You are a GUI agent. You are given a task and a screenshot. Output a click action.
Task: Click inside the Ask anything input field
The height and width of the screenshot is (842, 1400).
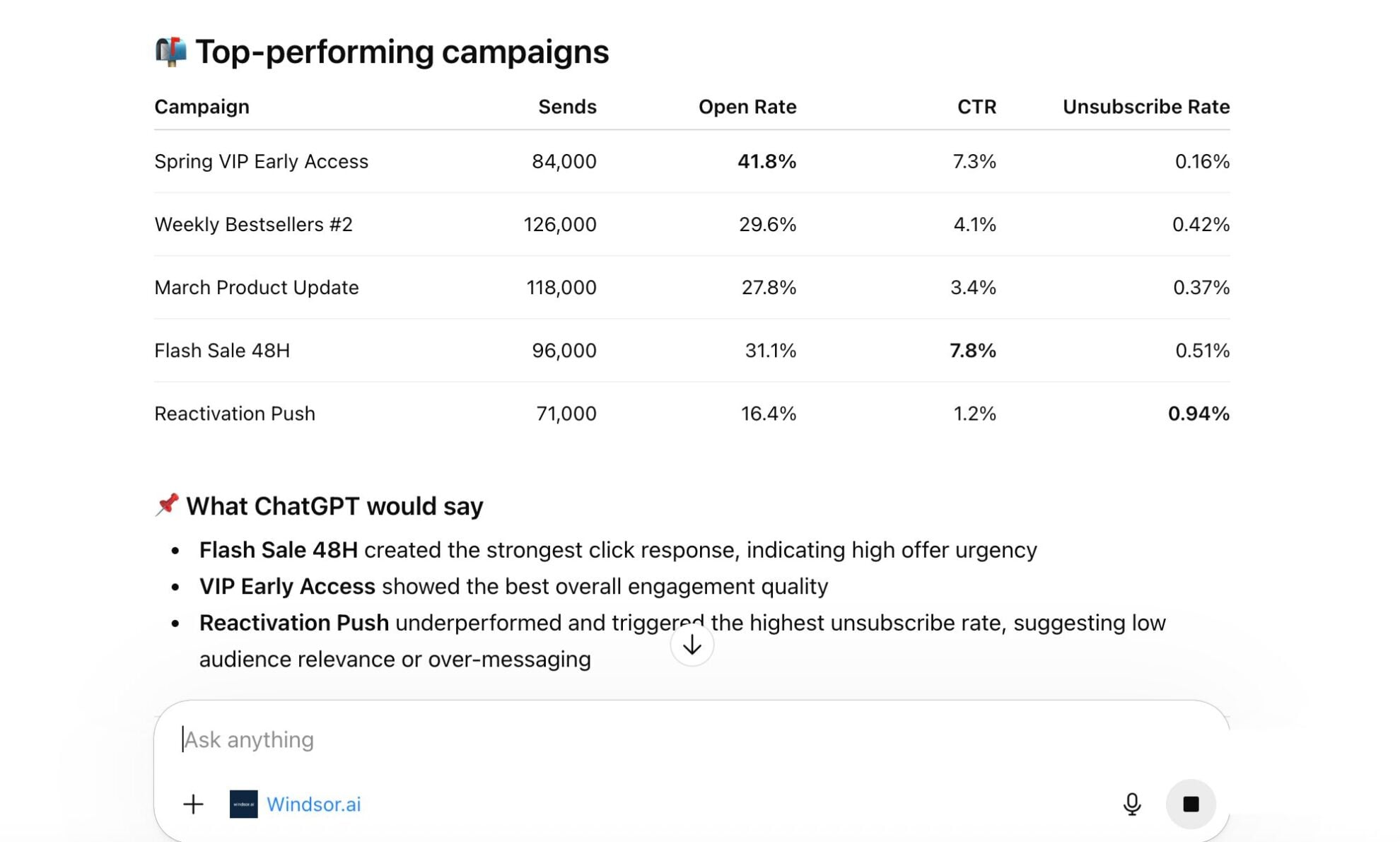point(495,739)
